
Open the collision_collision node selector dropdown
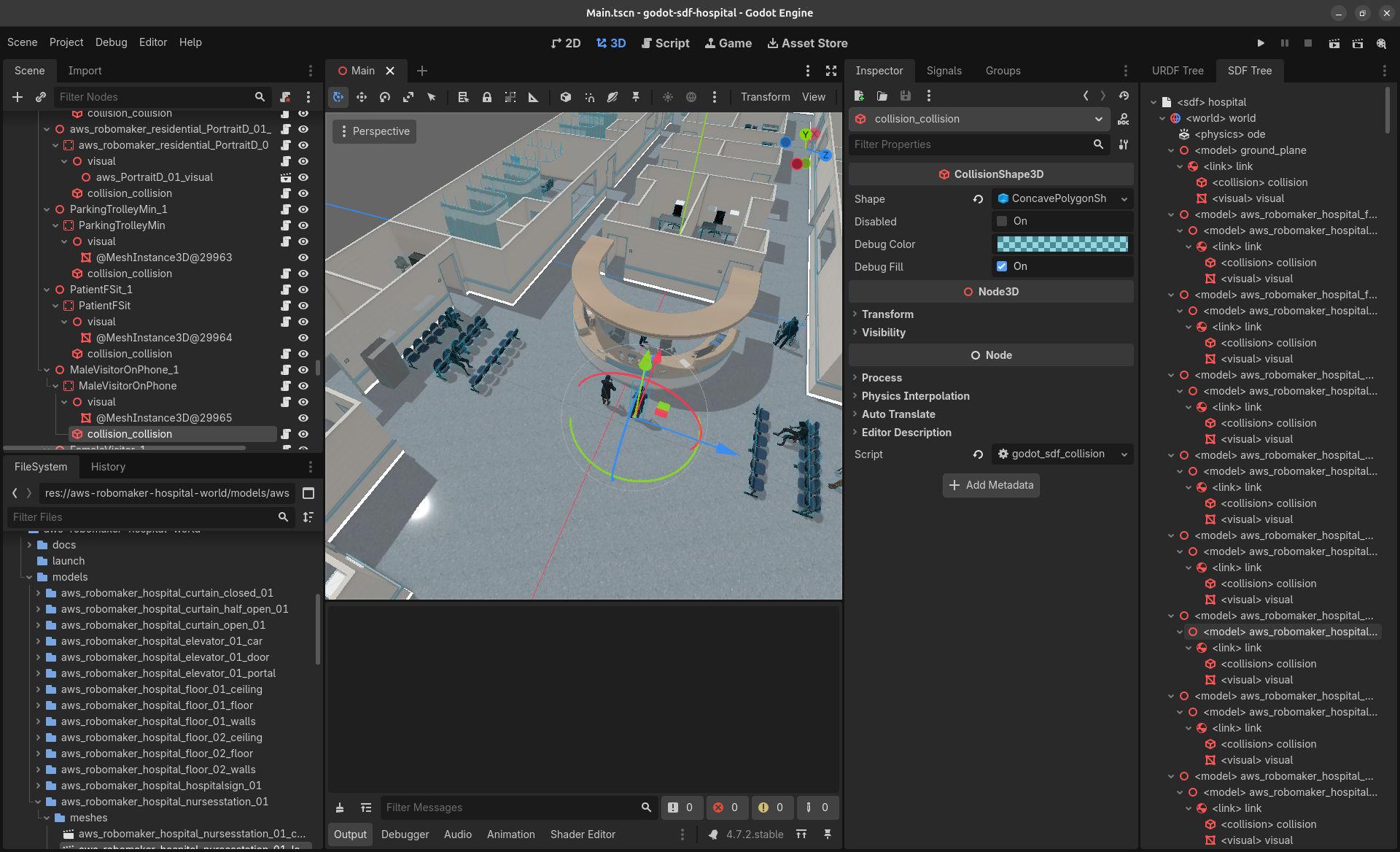979,119
